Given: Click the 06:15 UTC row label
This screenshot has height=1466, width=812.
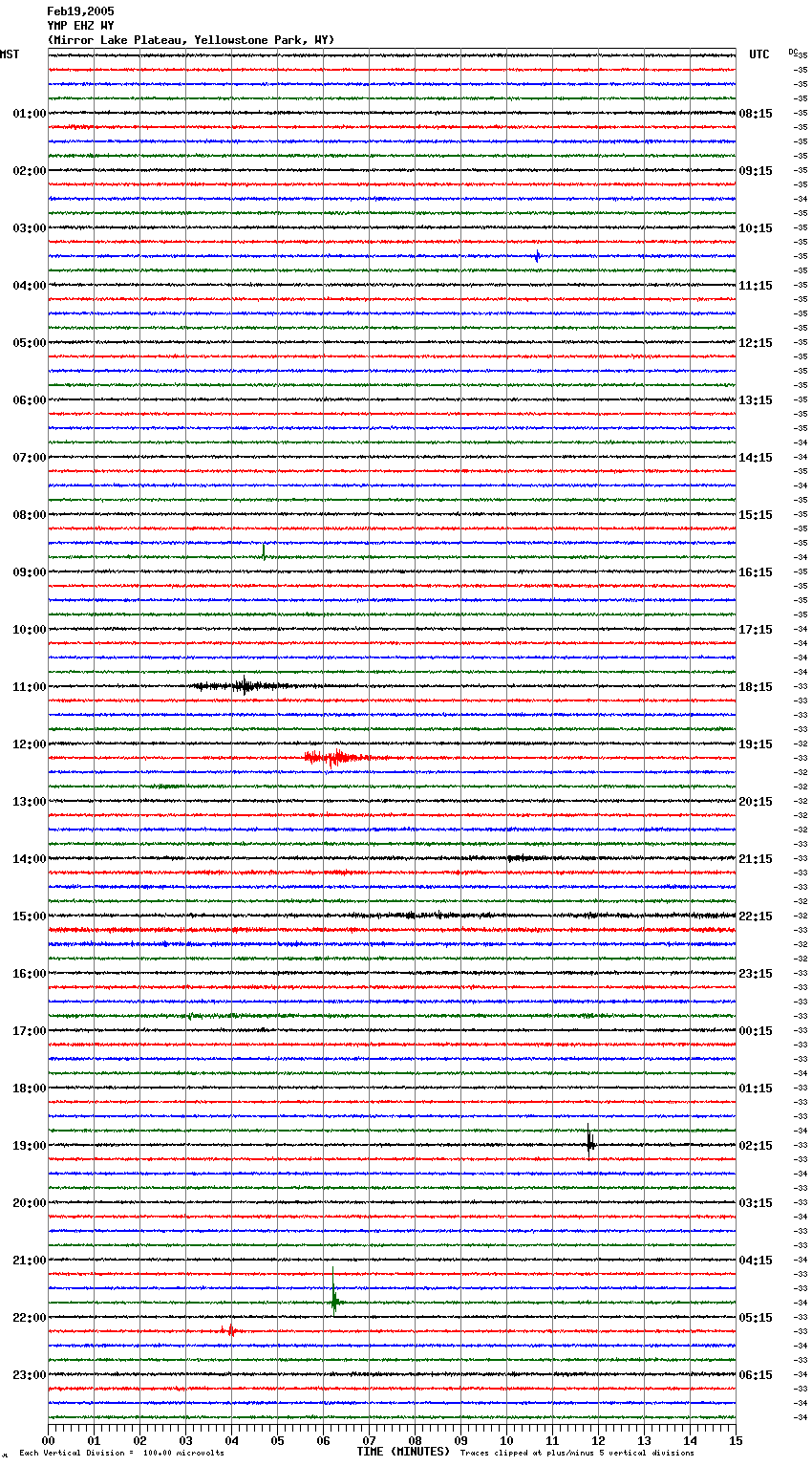Looking at the screenshot, I should 756,1375.
